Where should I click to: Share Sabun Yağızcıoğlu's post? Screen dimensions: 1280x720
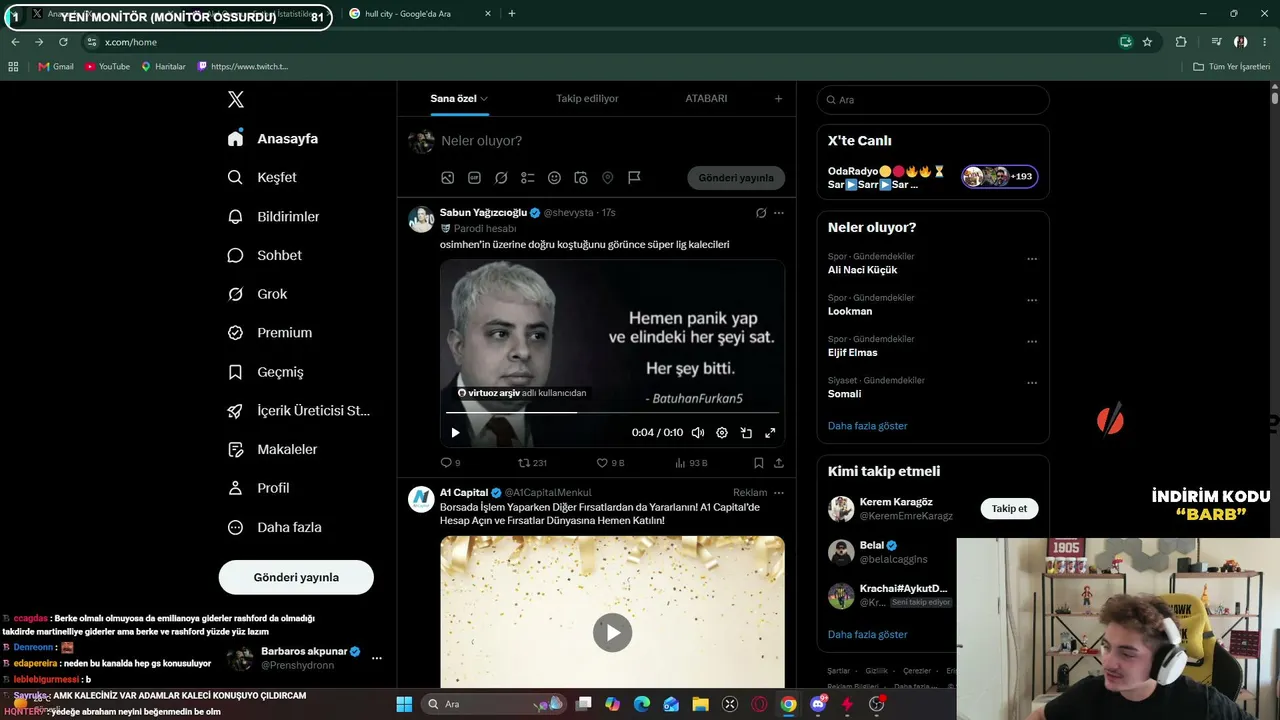[779, 463]
